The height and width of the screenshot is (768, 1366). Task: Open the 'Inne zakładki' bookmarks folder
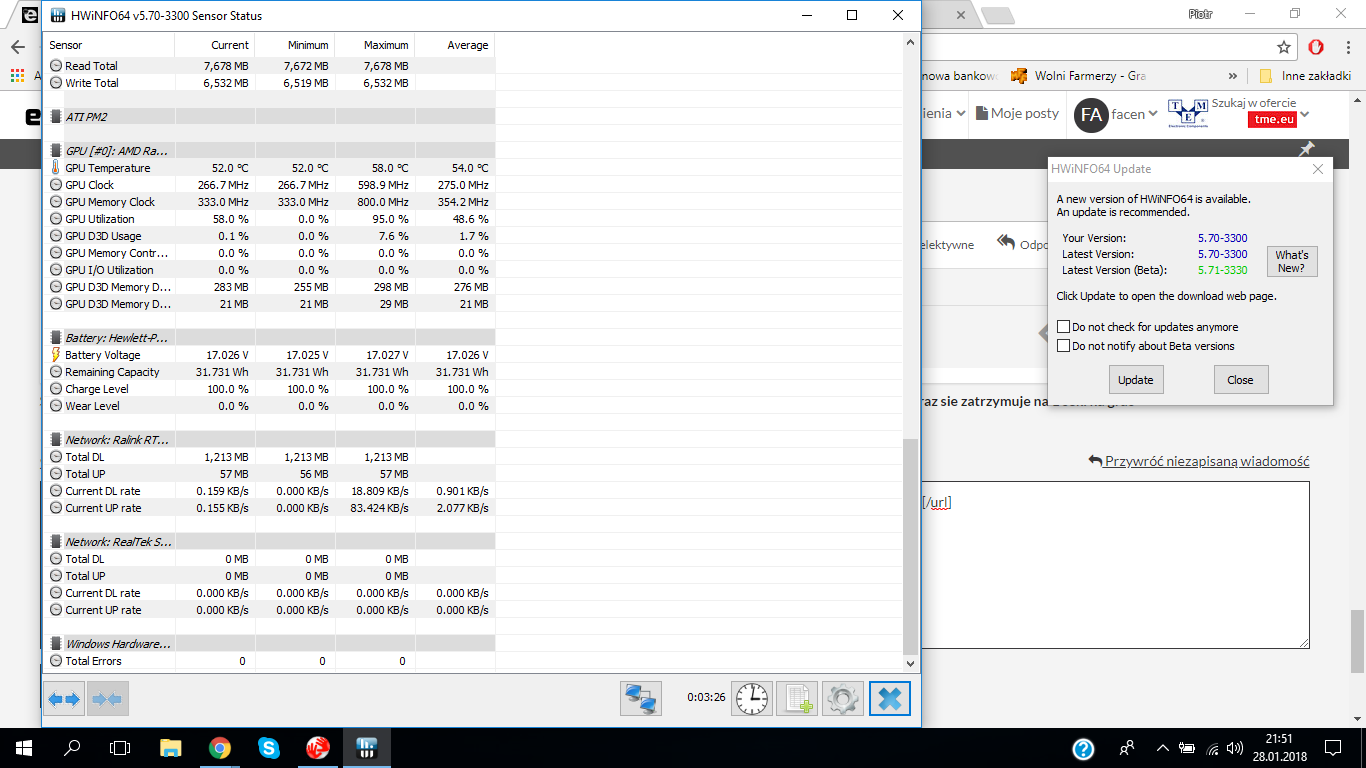[x=1305, y=76]
